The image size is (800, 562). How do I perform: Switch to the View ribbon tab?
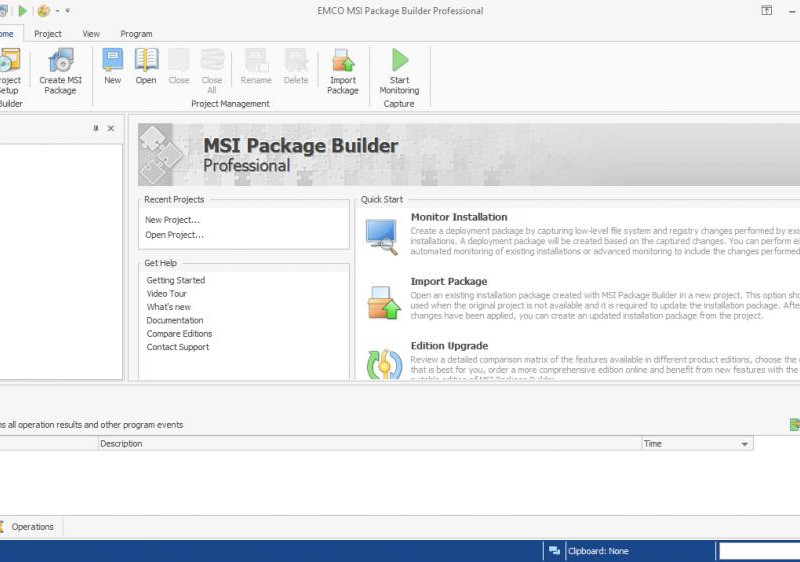[91, 34]
